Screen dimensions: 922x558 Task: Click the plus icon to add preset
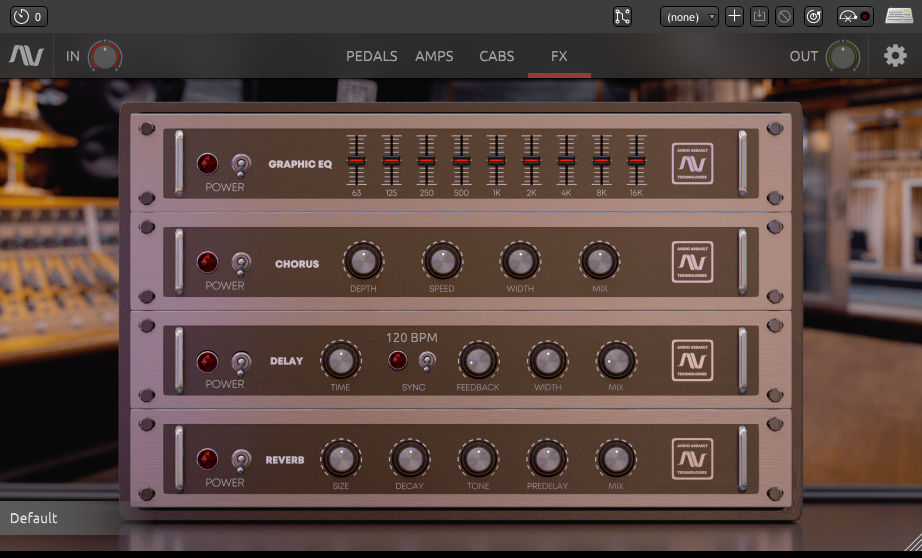pyautogui.click(x=734, y=17)
